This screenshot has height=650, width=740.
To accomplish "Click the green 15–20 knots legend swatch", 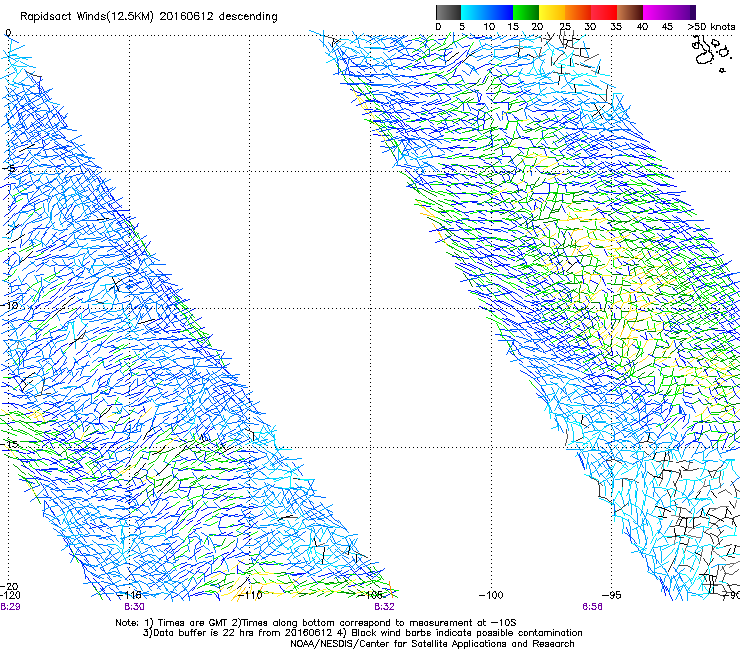I will [526, 12].
